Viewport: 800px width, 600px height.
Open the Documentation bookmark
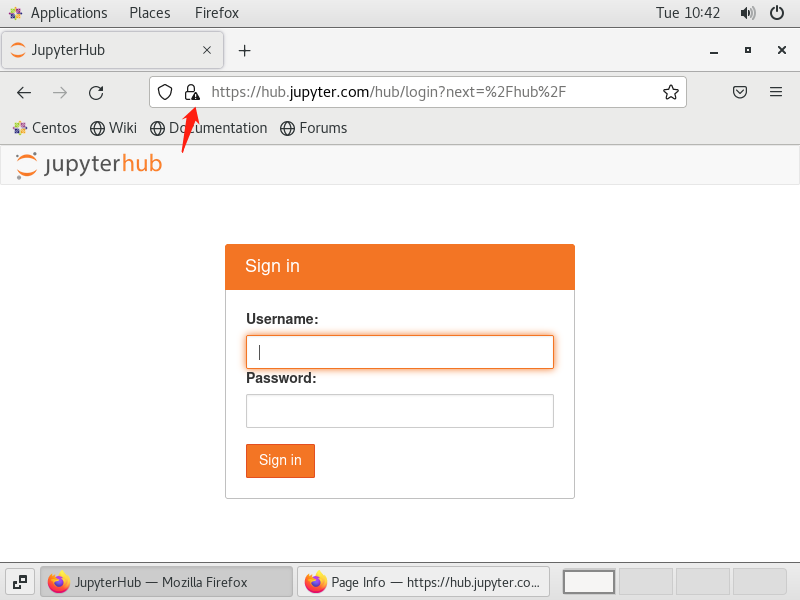pos(208,128)
